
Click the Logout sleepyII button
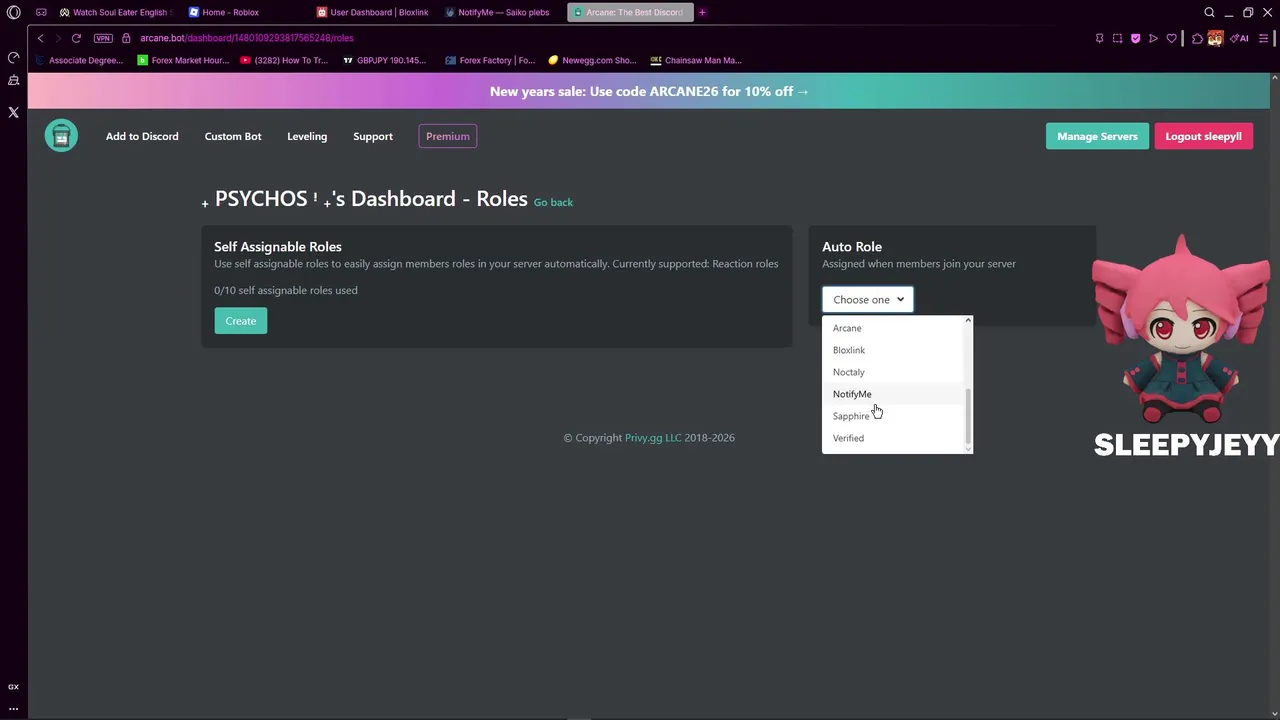point(1203,136)
